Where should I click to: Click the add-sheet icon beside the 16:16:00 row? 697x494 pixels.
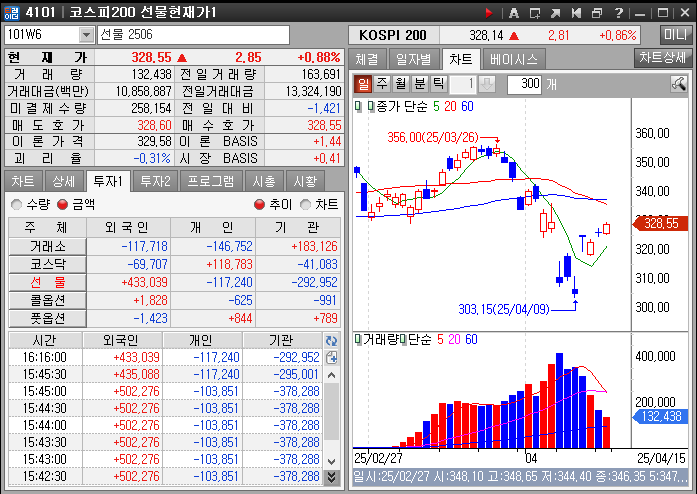[332, 357]
